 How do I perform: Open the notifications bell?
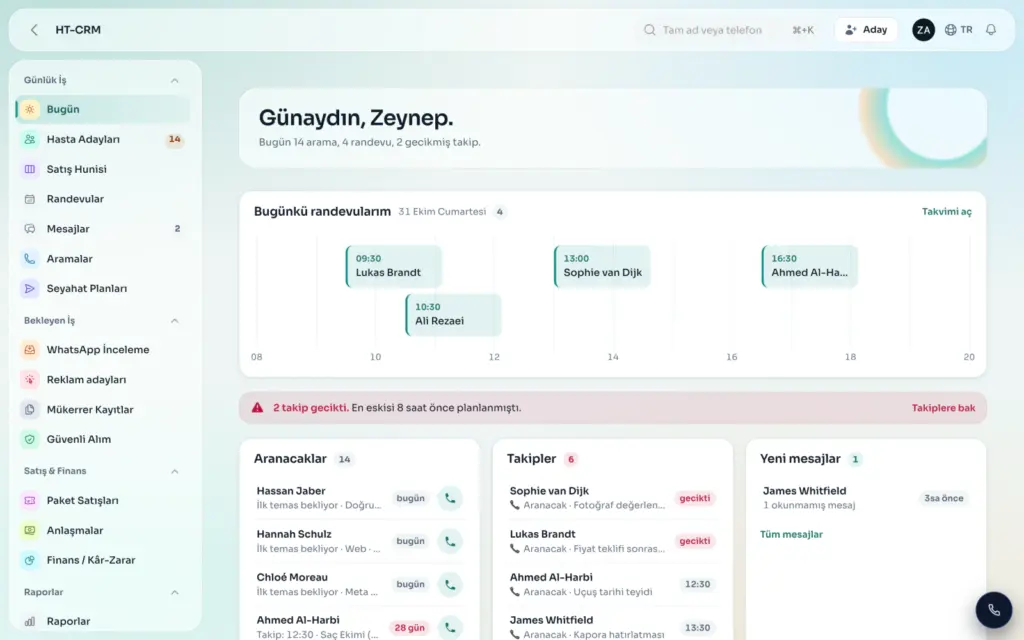click(991, 30)
